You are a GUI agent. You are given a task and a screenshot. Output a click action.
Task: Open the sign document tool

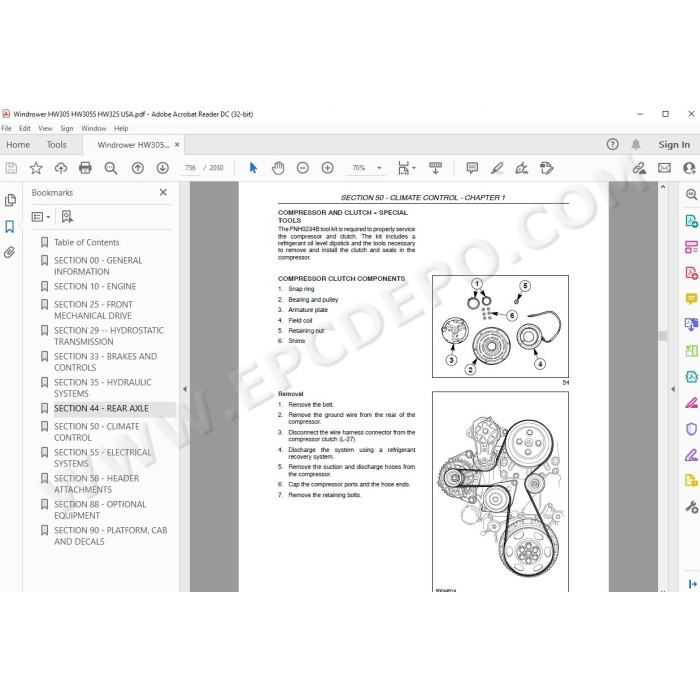[x=521, y=168]
